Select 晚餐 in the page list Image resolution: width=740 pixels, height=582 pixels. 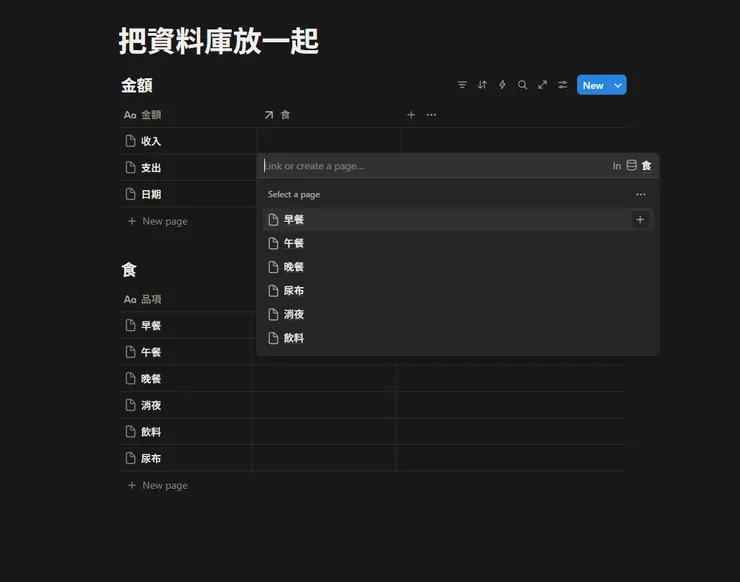[x=457, y=267]
